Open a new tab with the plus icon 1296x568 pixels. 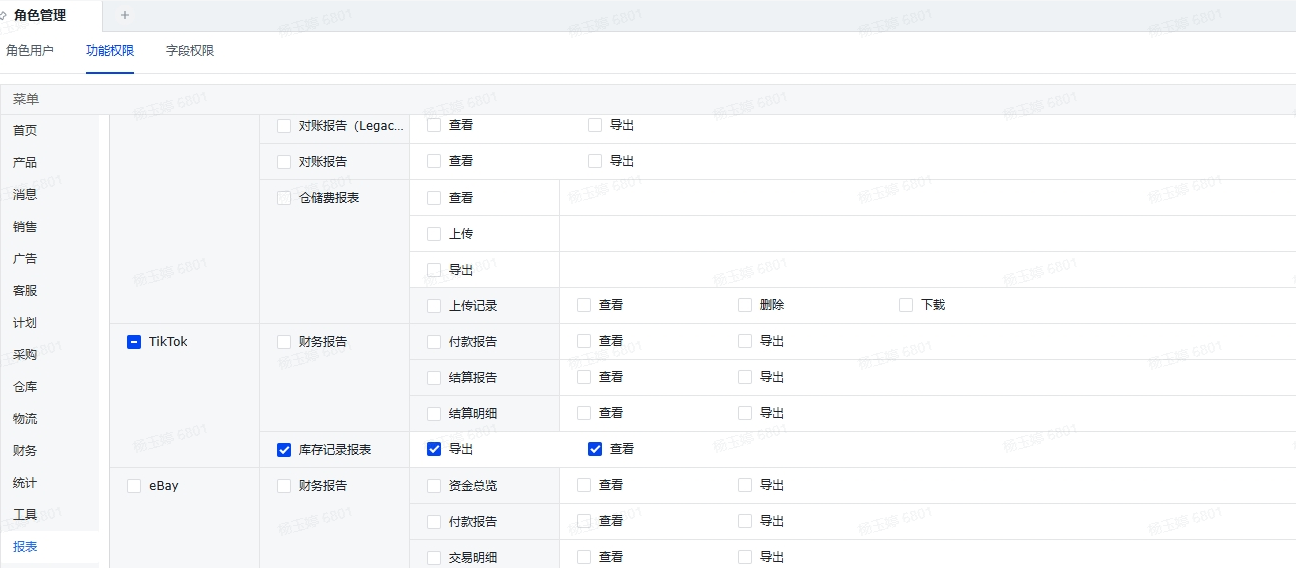click(x=125, y=15)
